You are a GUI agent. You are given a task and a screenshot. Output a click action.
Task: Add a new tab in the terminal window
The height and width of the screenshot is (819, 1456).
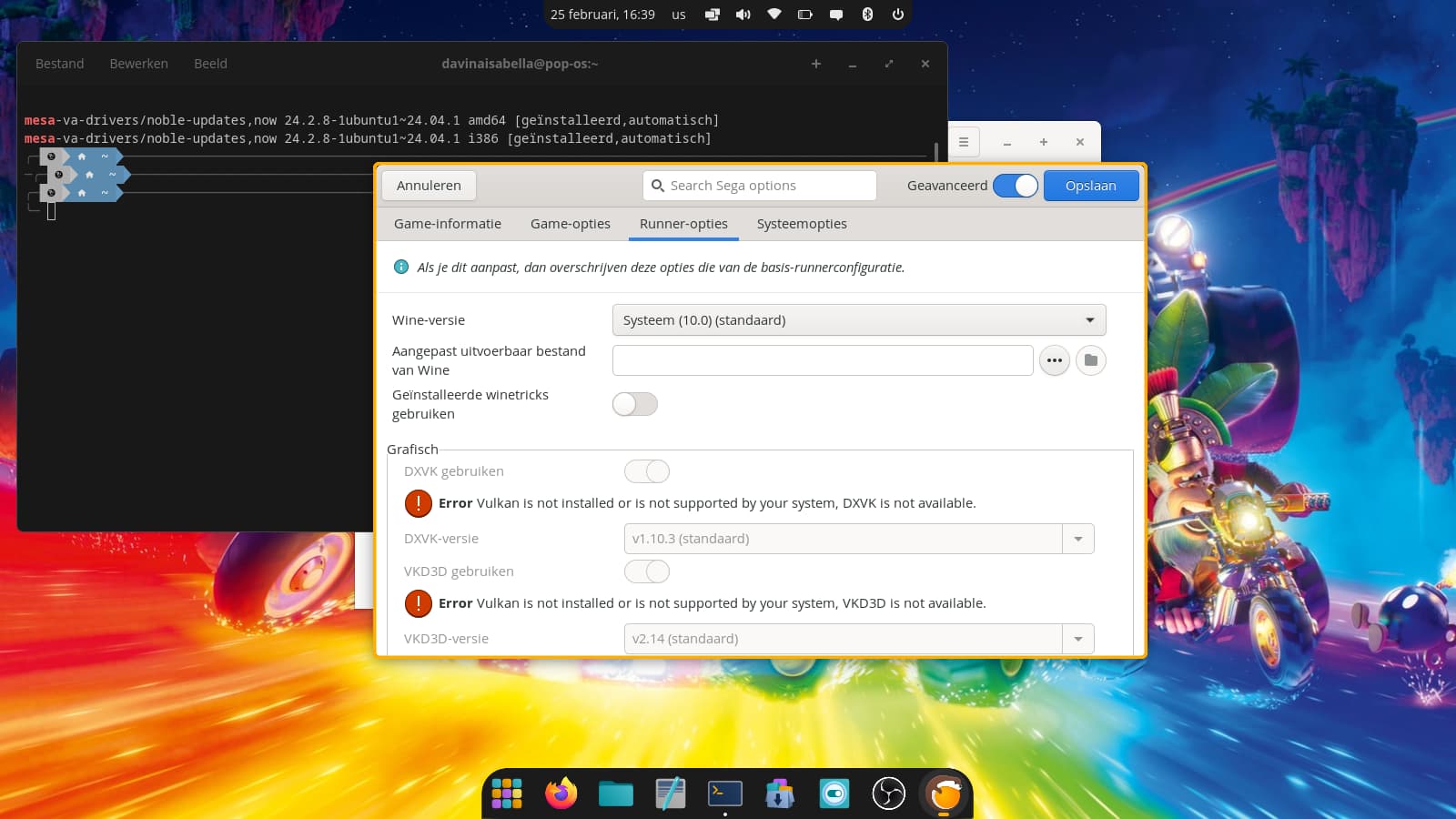[816, 64]
